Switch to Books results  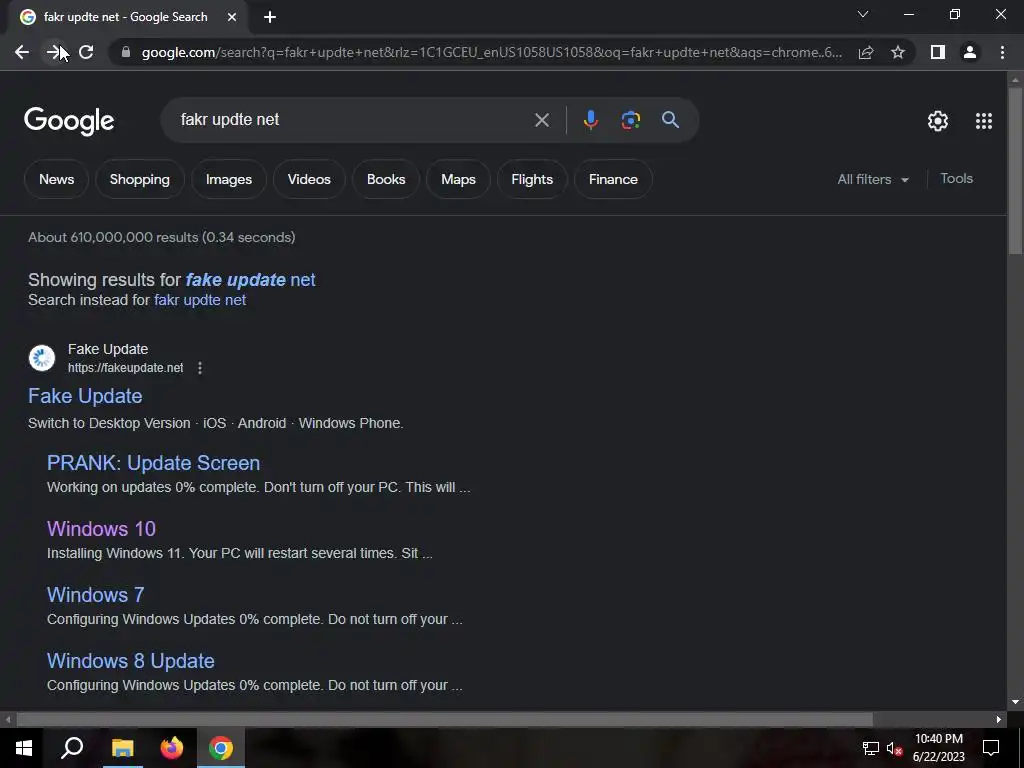pyautogui.click(x=386, y=180)
